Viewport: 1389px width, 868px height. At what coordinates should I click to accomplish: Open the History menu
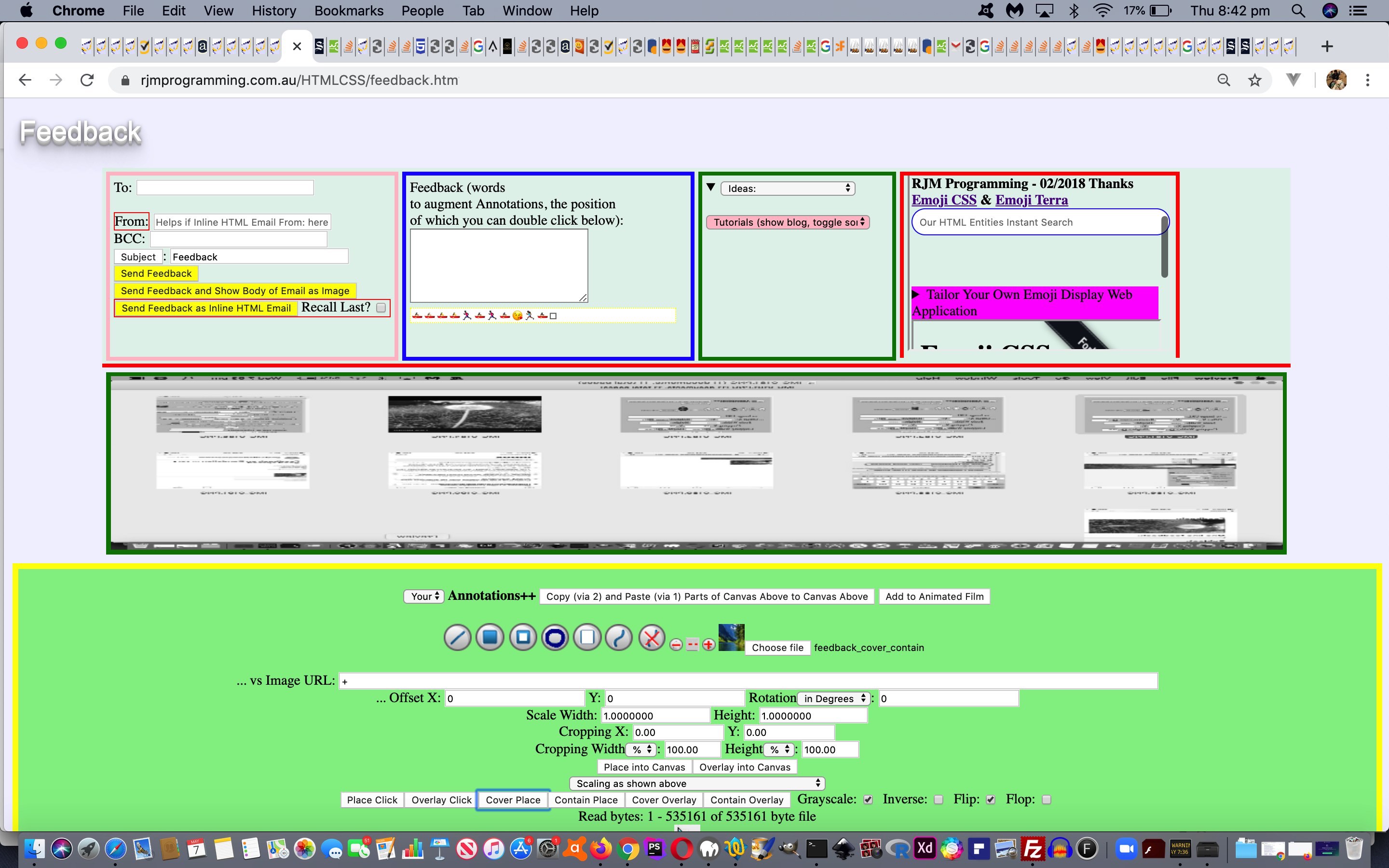point(274,11)
